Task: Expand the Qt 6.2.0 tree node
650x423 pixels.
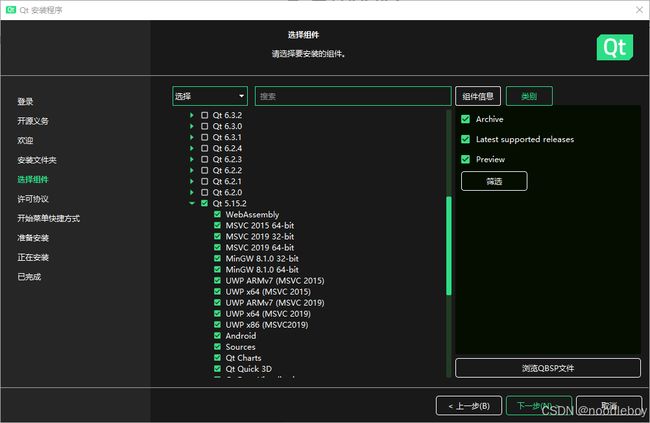Action: [192, 192]
